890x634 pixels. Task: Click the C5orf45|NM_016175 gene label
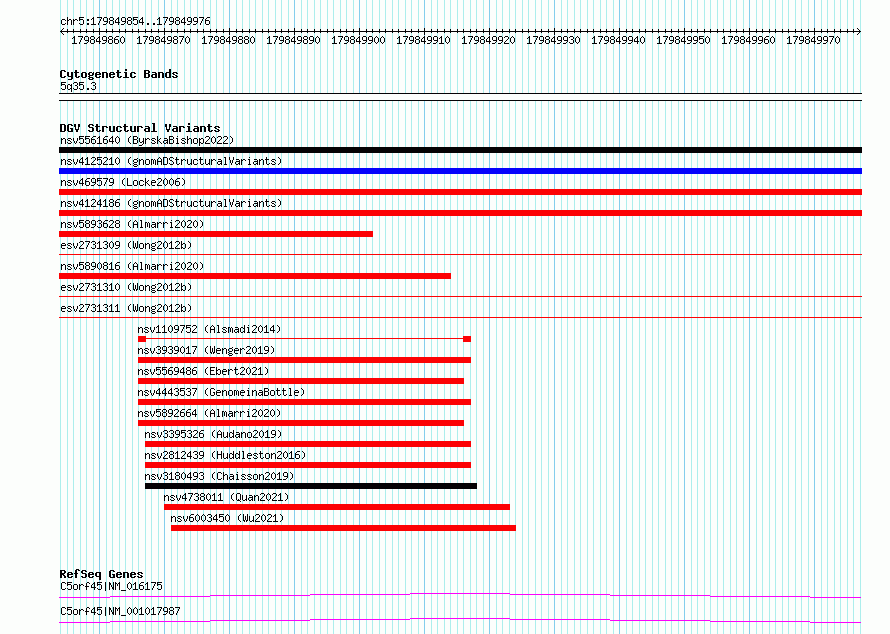pos(111,586)
